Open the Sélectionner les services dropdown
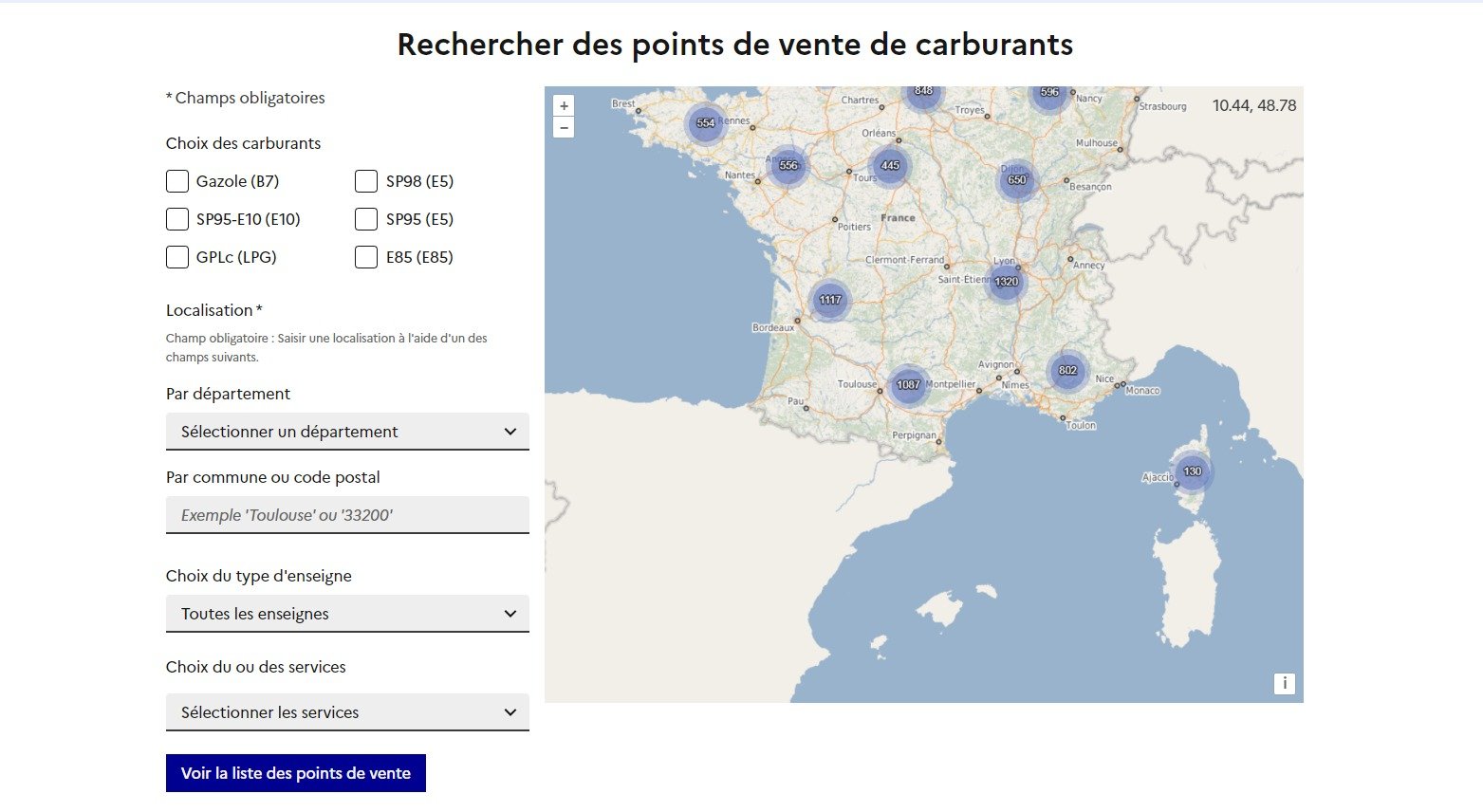The width and height of the screenshot is (1483, 812). 347,712
